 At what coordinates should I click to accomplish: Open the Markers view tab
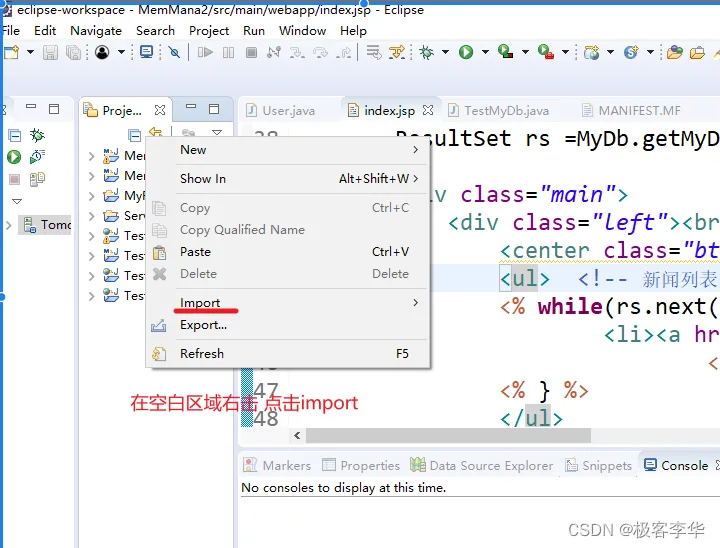(x=277, y=465)
